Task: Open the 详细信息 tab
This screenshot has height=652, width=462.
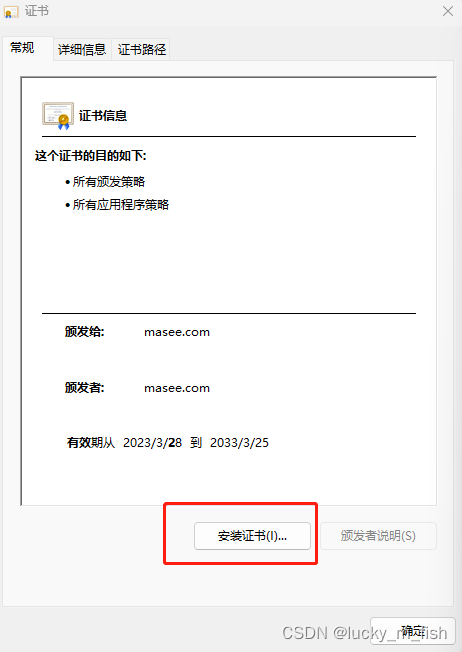Action: [x=82, y=50]
